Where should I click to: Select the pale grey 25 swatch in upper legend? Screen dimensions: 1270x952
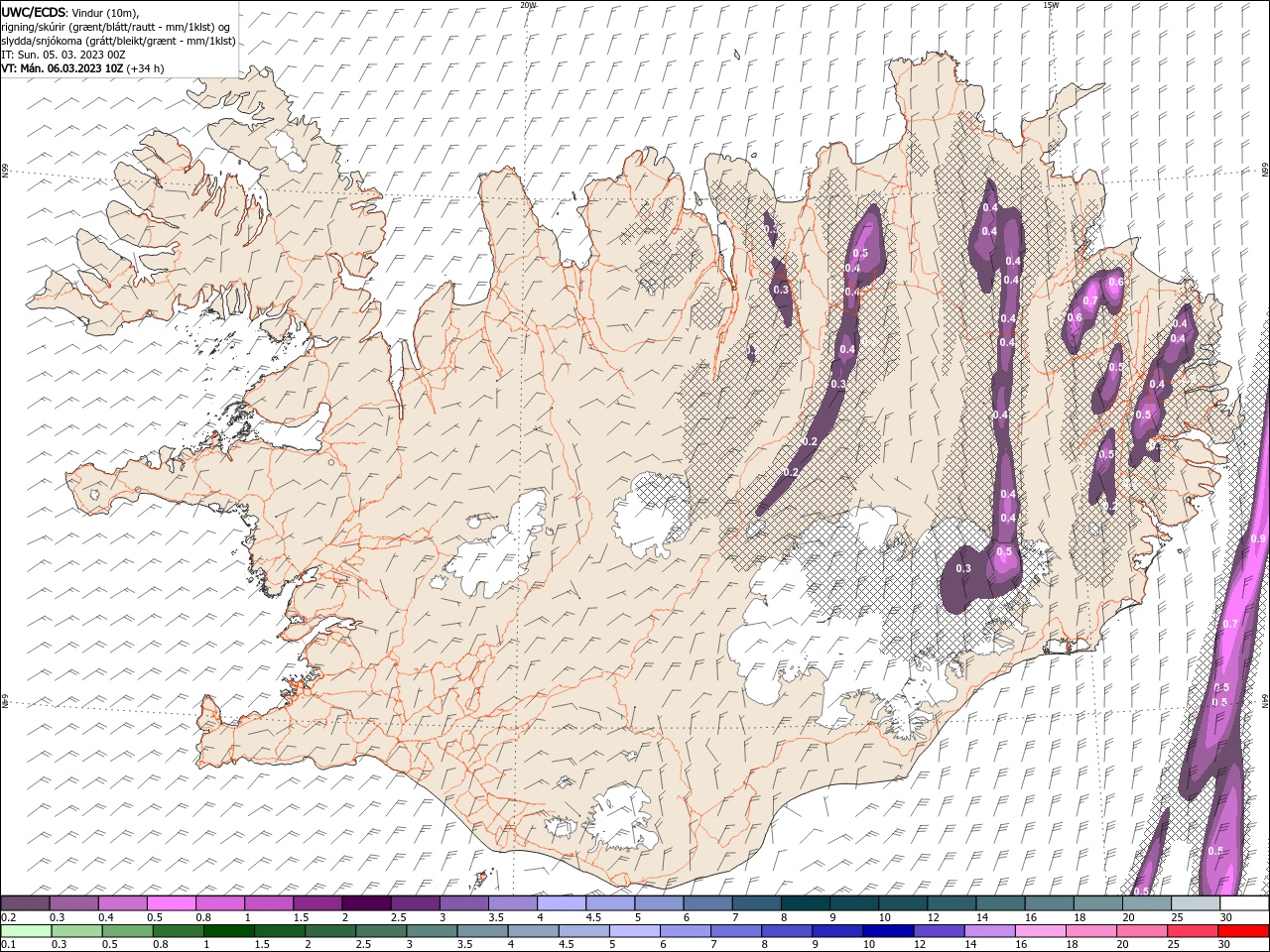(x=1196, y=903)
